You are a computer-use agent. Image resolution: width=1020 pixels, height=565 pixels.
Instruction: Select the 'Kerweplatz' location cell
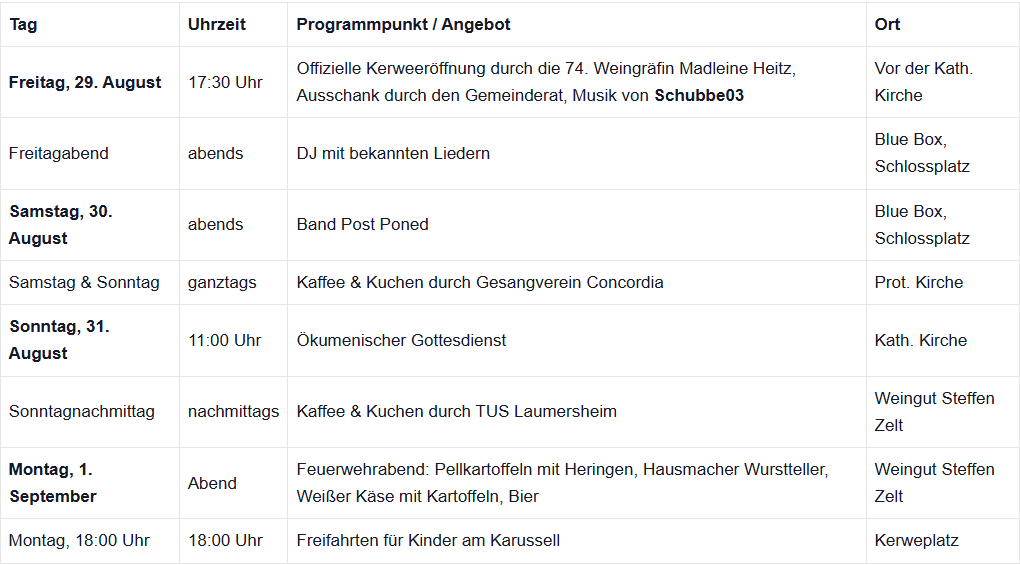(916, 540)
